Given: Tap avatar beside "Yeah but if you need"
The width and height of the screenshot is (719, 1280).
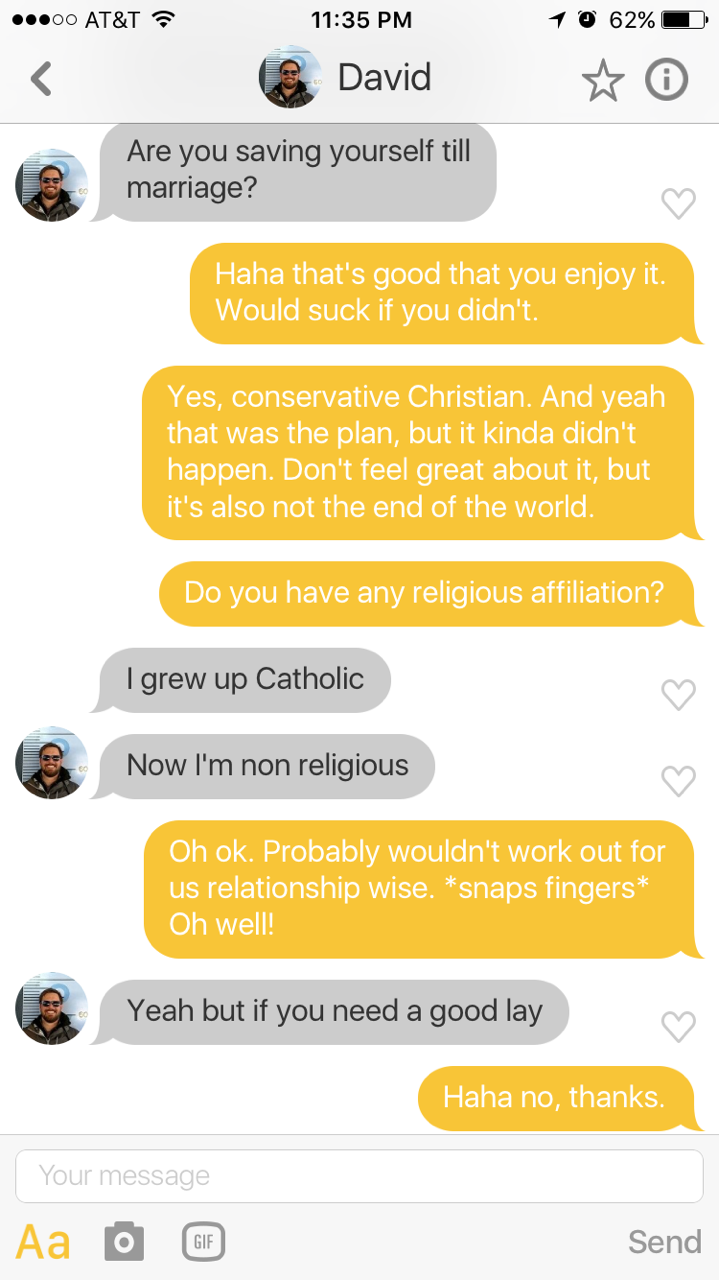Looking at the screenshot, I should [x=51, y=1008].
